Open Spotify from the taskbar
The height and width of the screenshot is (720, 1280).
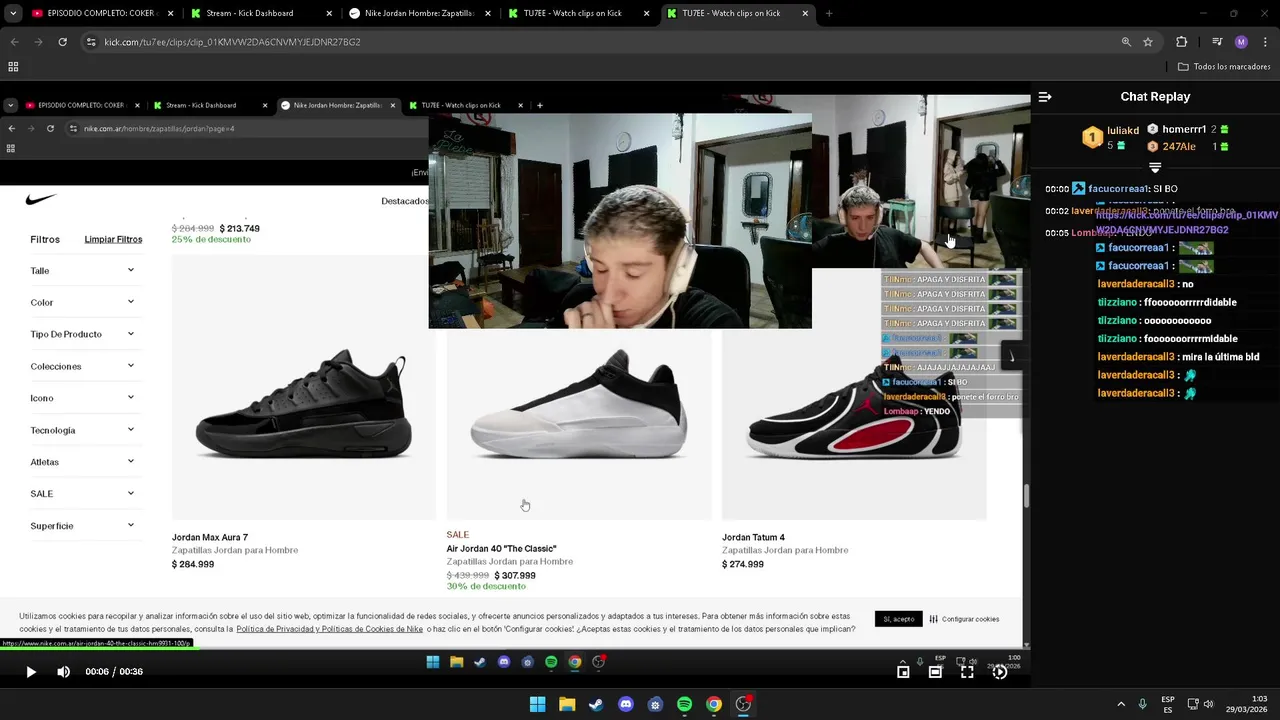[684, 704]
